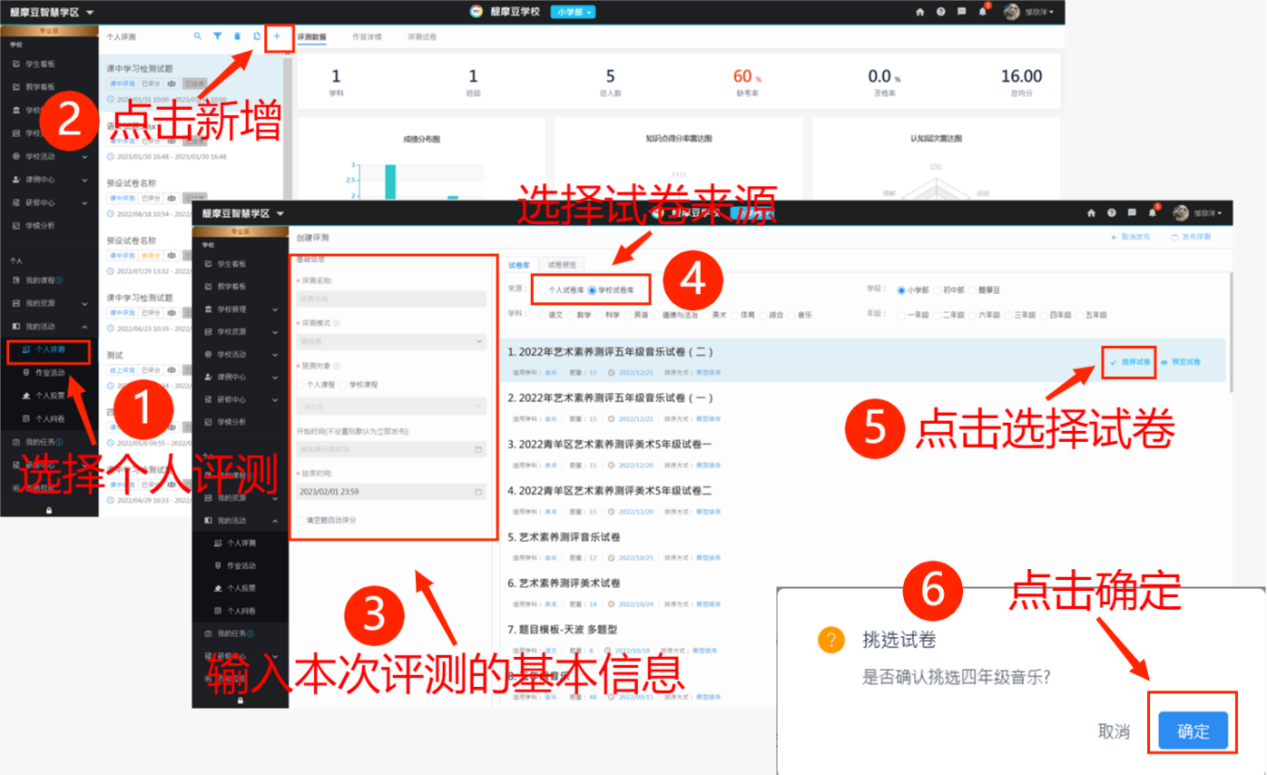Switch to the 试卷预览 tab
This screenshot has width=1267, height=775.
562,265
